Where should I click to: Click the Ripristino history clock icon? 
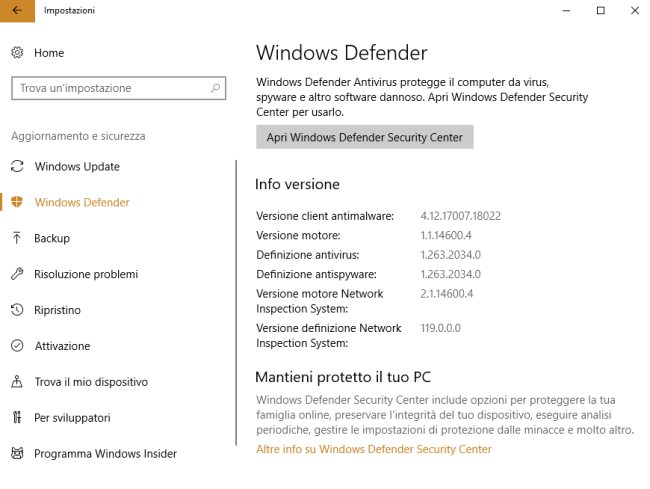coord(17,310)
